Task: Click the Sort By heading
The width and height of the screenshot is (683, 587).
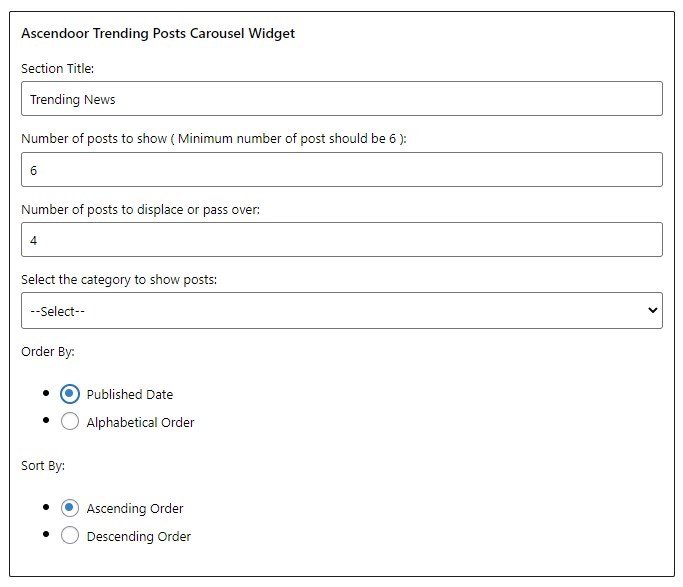Action: click(43, 466)
